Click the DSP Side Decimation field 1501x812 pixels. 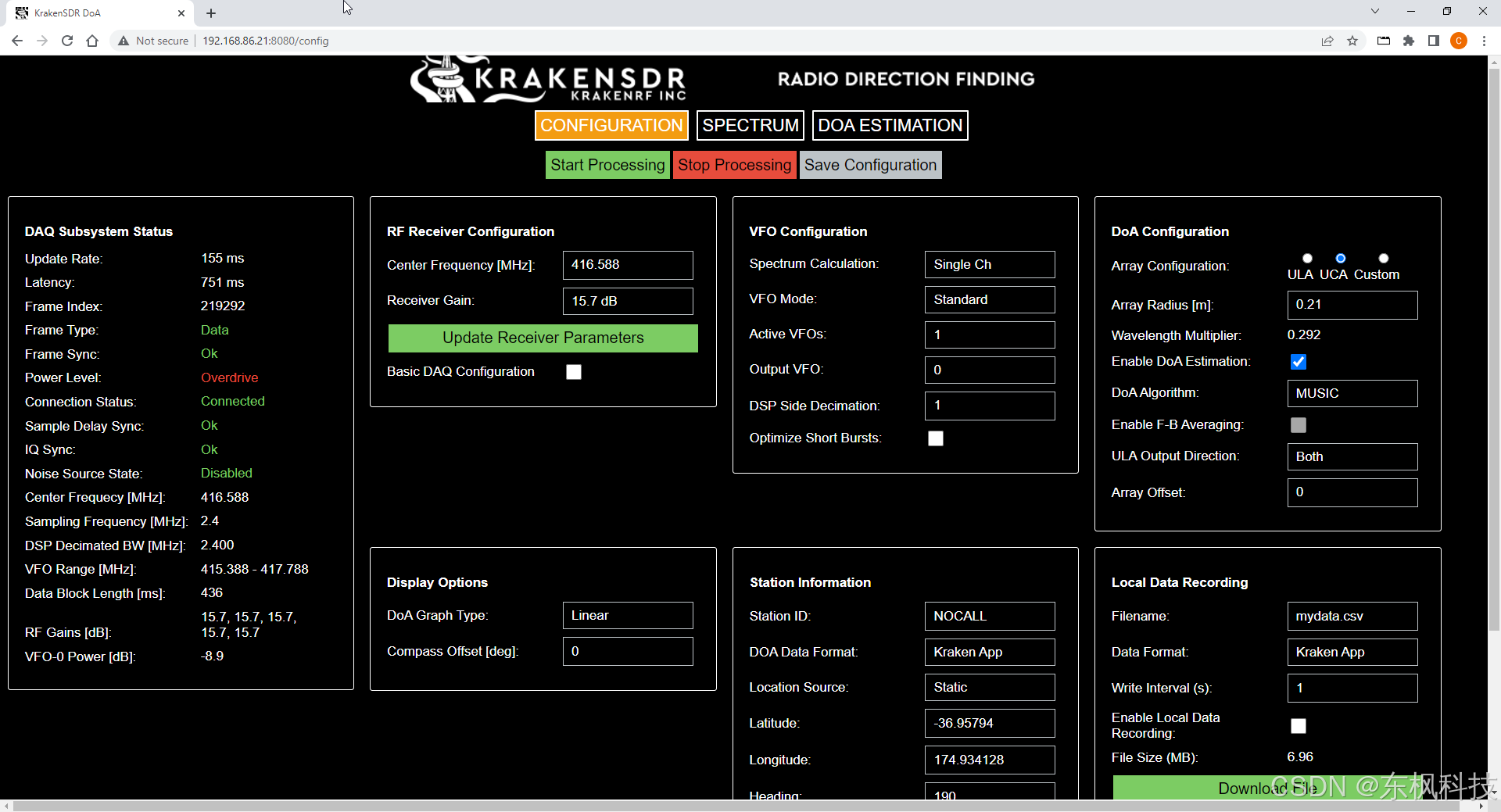coord(990,406)
